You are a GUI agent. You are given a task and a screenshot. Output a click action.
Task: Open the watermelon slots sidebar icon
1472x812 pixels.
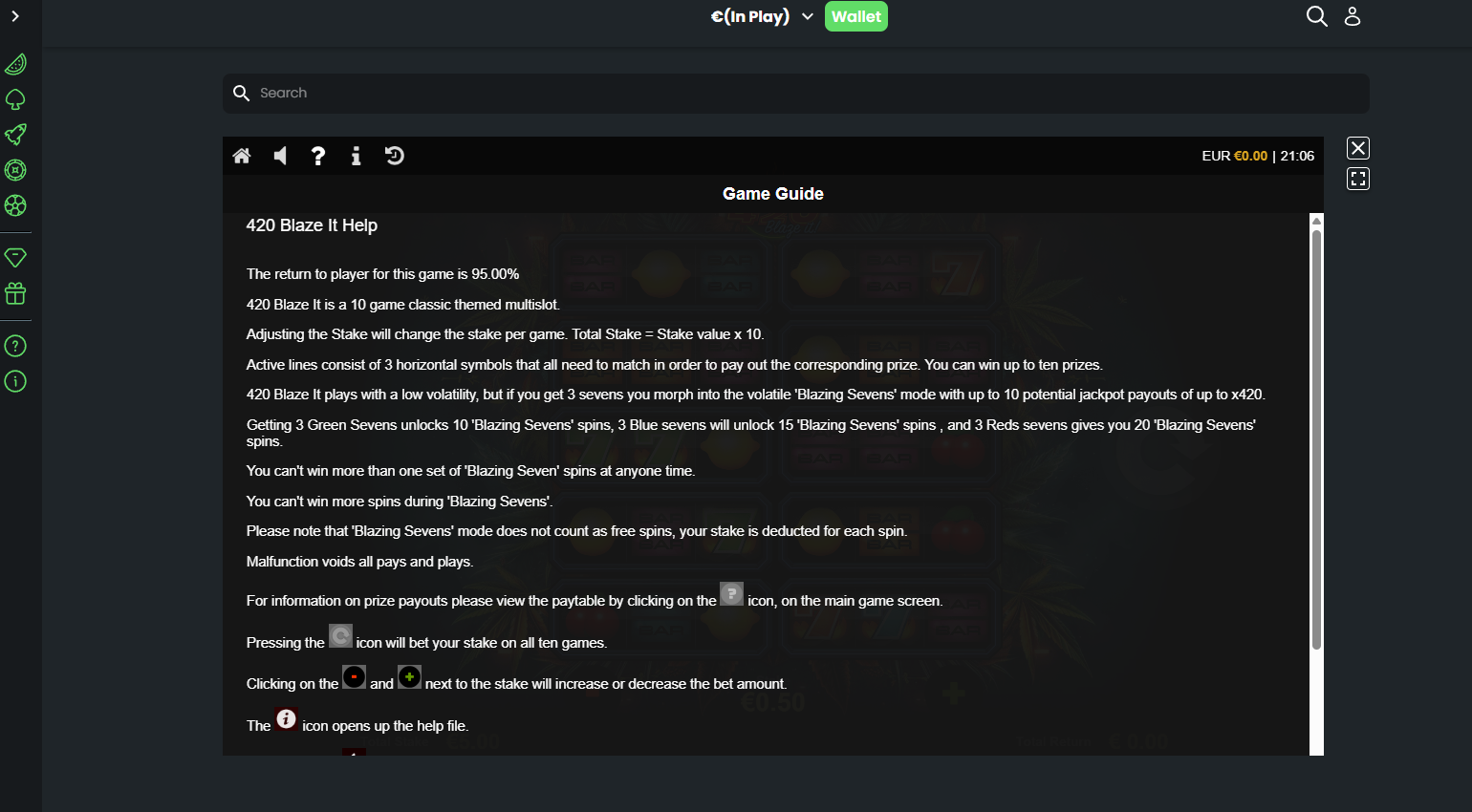tap(15, 64)
